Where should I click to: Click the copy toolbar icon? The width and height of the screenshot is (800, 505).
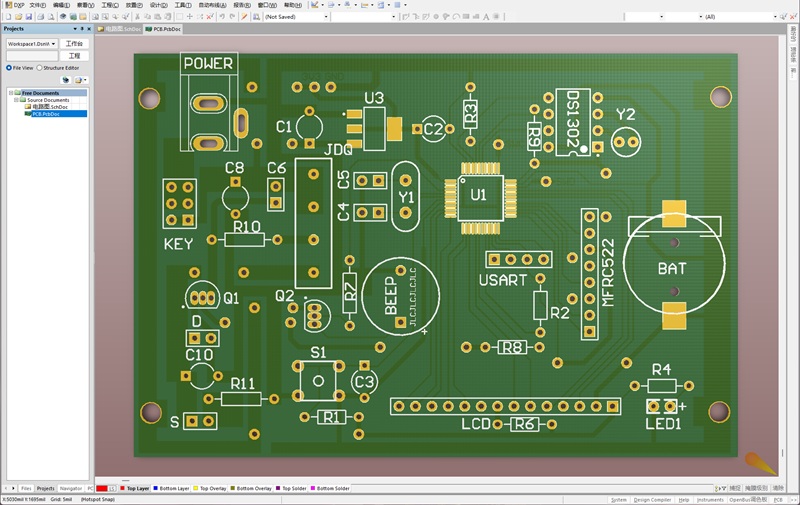[147, 17]
